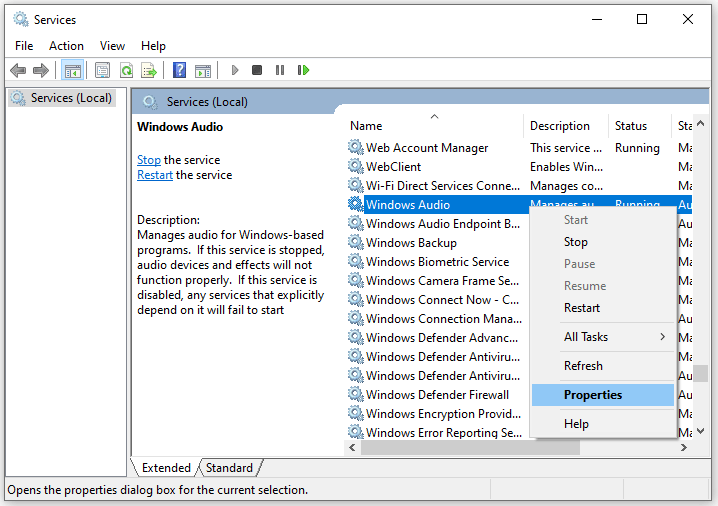Click the gear icon beside Windows Biometric Service

tap(355, 261)
